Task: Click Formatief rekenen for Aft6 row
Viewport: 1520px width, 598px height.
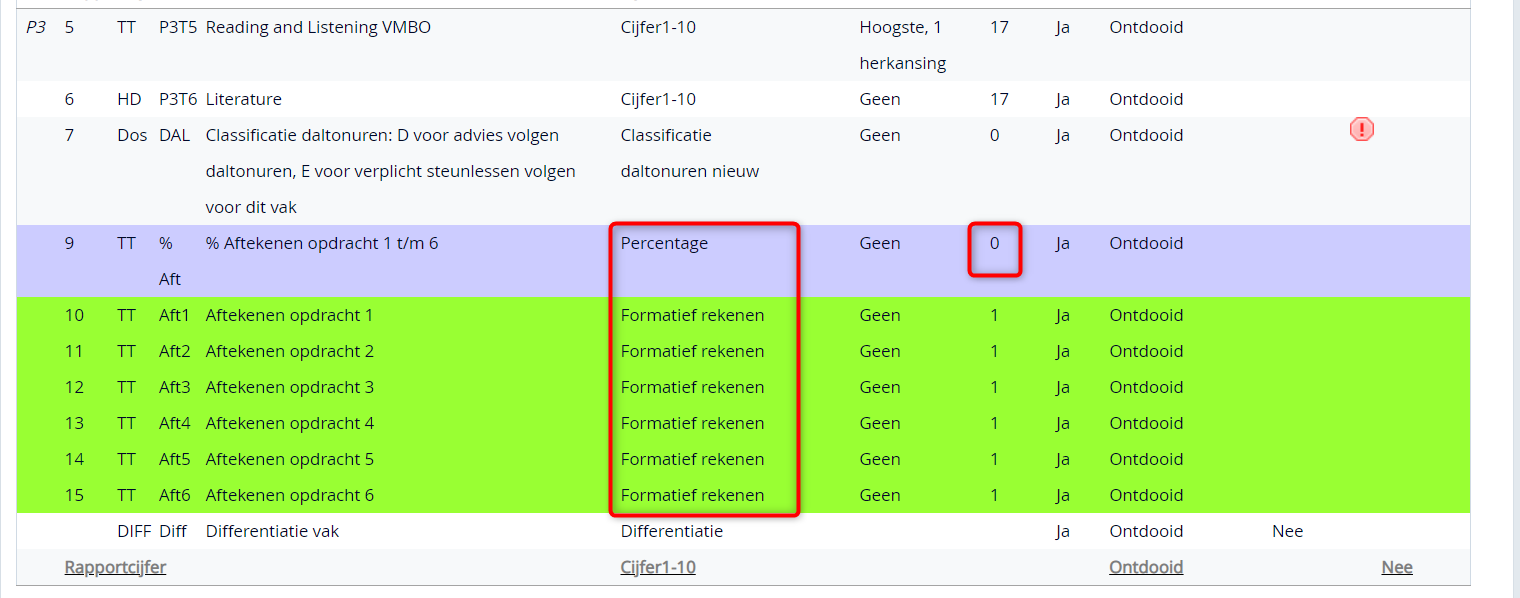Action: pyautogui.click(x=692, y=495)
